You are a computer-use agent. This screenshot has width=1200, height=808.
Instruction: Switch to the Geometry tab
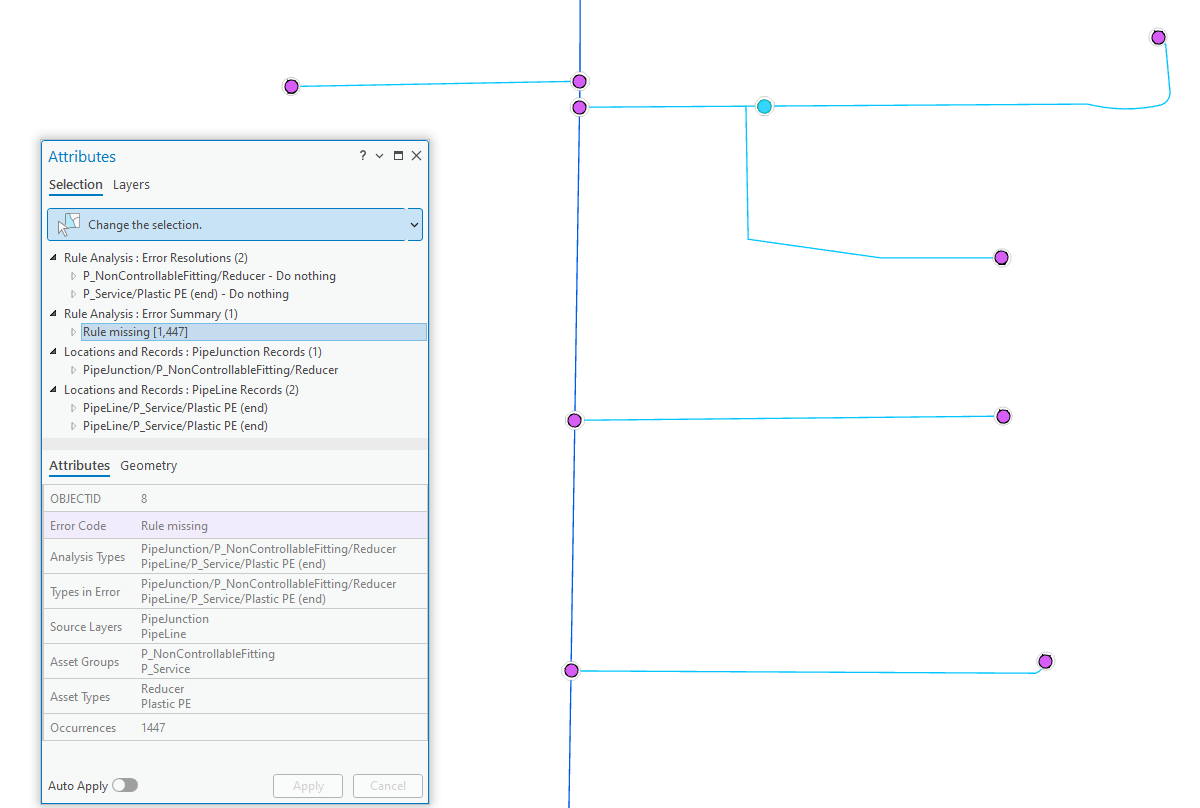click(x=148, y=465)
